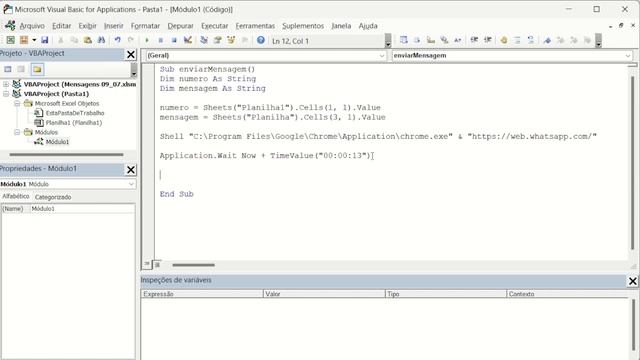Switch to Full Module View at code window bottom
640x360 pixels.
[157, 264]
